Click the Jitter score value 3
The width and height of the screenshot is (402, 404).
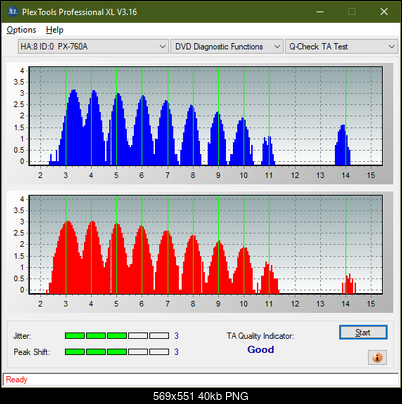click(176, 336)
